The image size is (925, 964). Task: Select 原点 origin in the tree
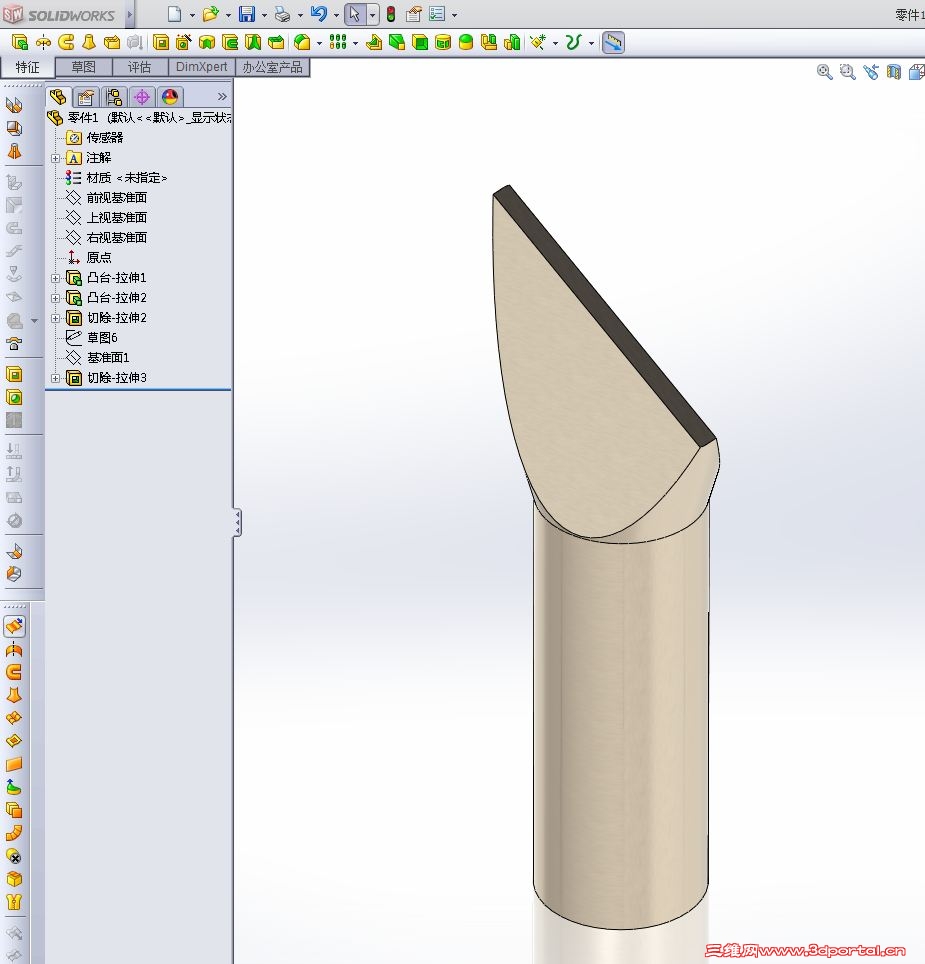click(x=99, y=258)
